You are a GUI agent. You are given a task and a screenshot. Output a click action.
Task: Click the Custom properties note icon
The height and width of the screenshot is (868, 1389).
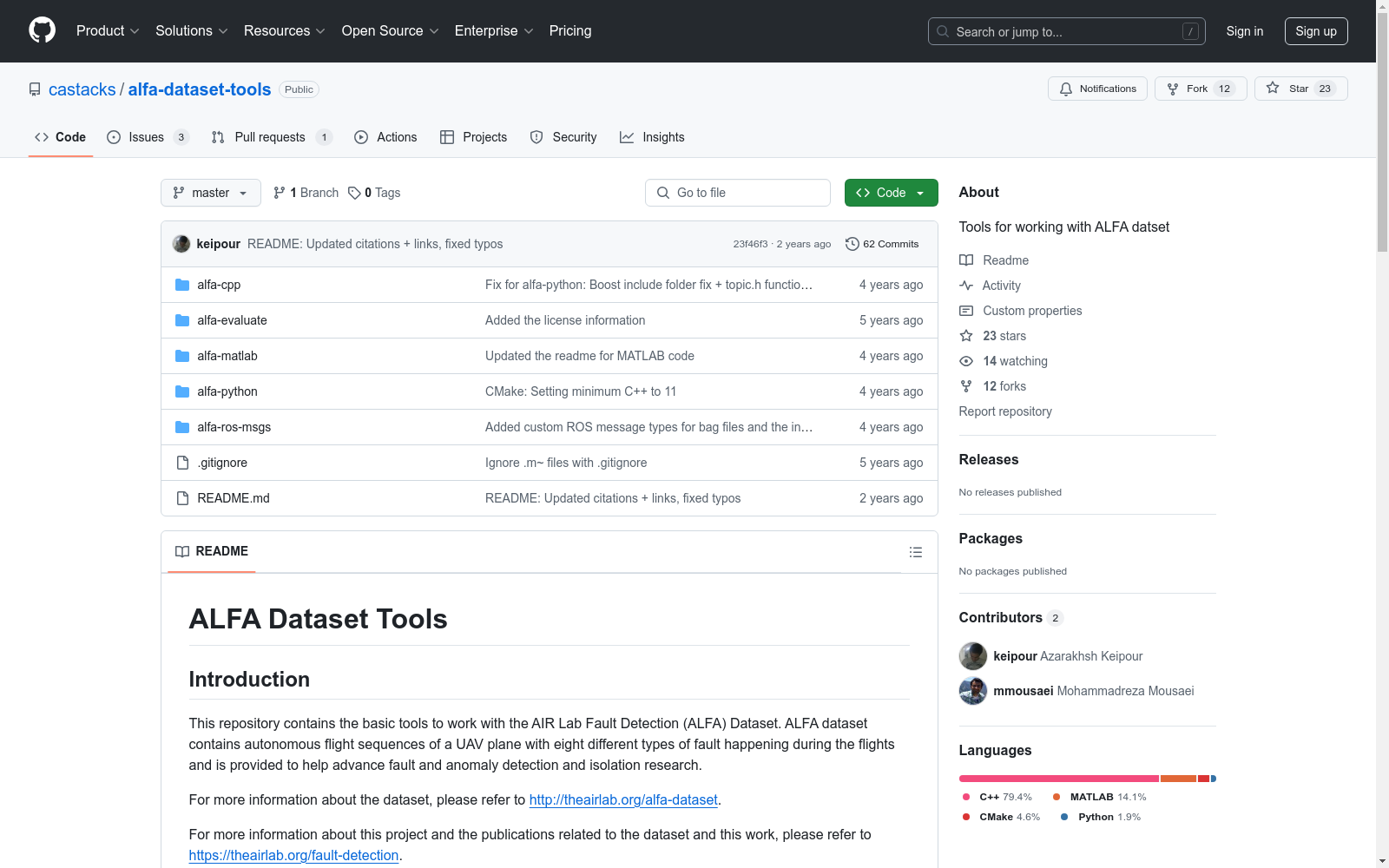coord(966,311)
